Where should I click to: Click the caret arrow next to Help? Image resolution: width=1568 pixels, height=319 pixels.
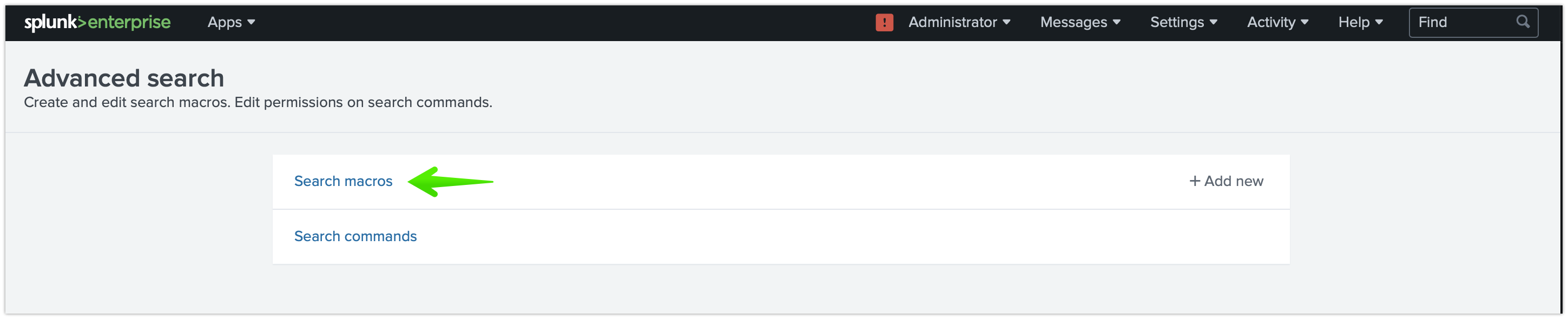(x=1379, y=23)
